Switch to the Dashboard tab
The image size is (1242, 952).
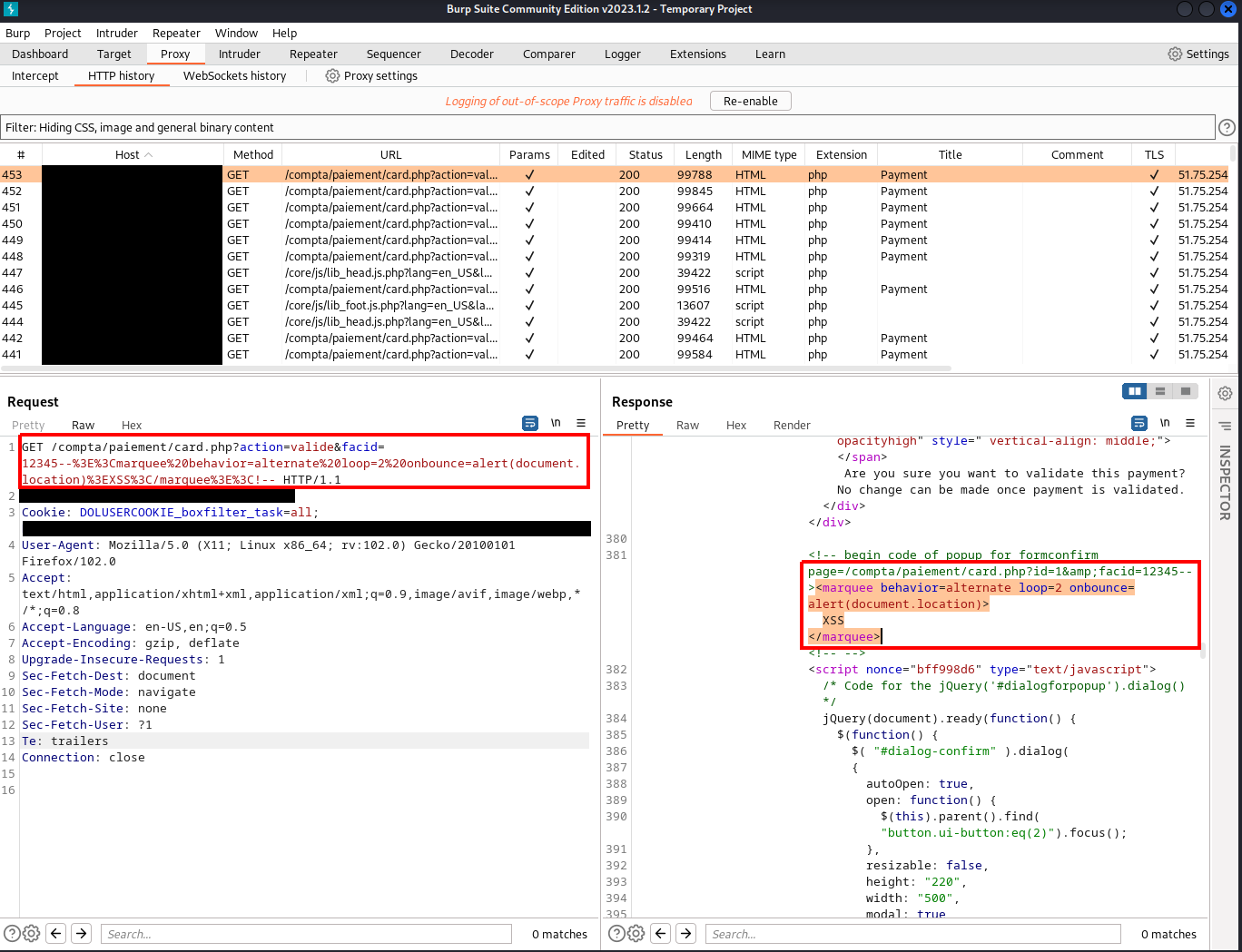40,54
